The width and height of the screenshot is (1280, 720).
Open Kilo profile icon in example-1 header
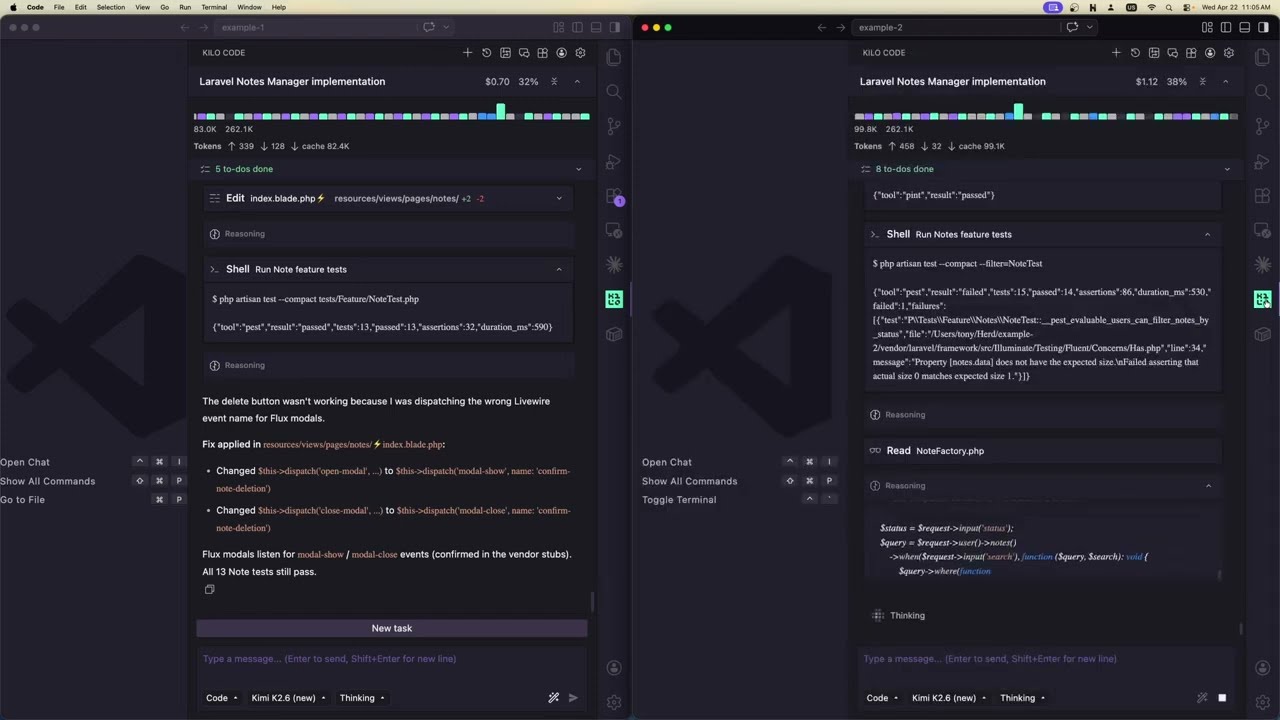561,53
